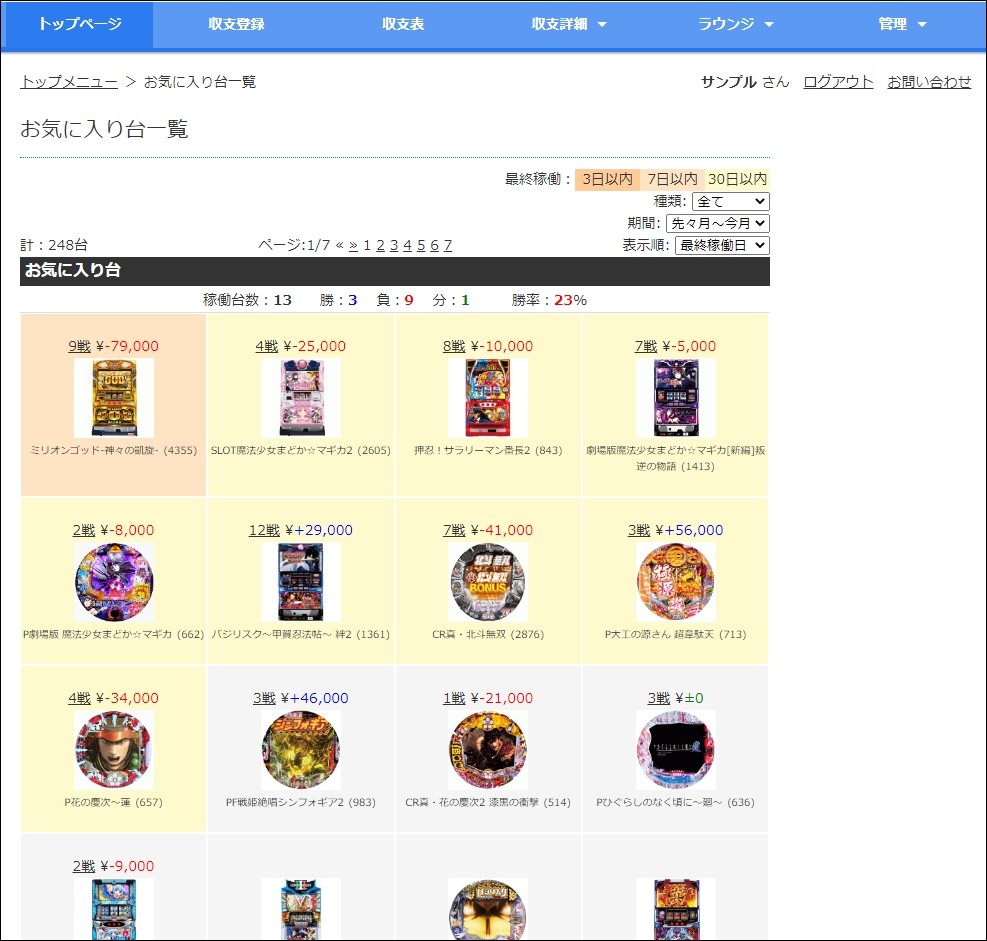
Task: Select CR真・花の慶次2 漆黒の衝撃 image
Action: pos(488,750)
